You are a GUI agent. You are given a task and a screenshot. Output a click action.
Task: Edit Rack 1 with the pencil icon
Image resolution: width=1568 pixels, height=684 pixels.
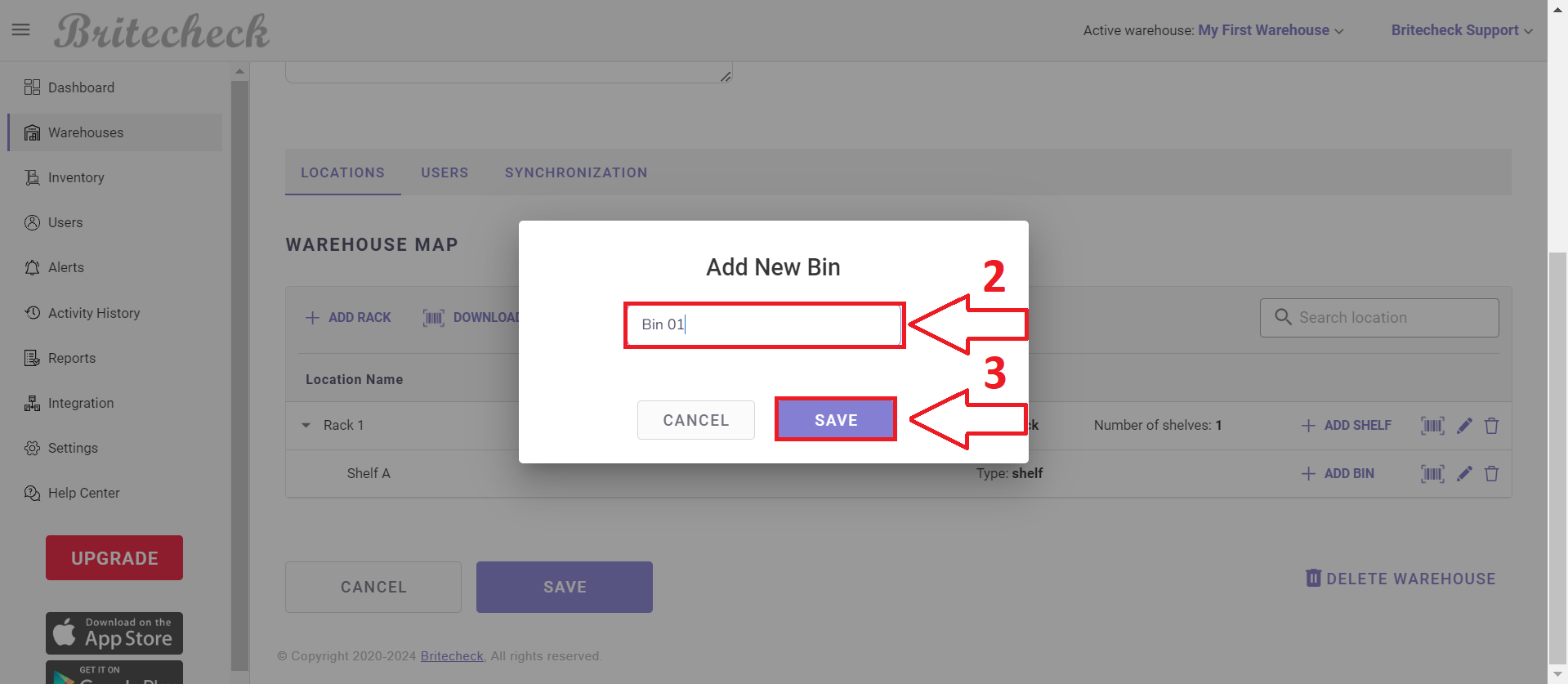point(1464,426)
